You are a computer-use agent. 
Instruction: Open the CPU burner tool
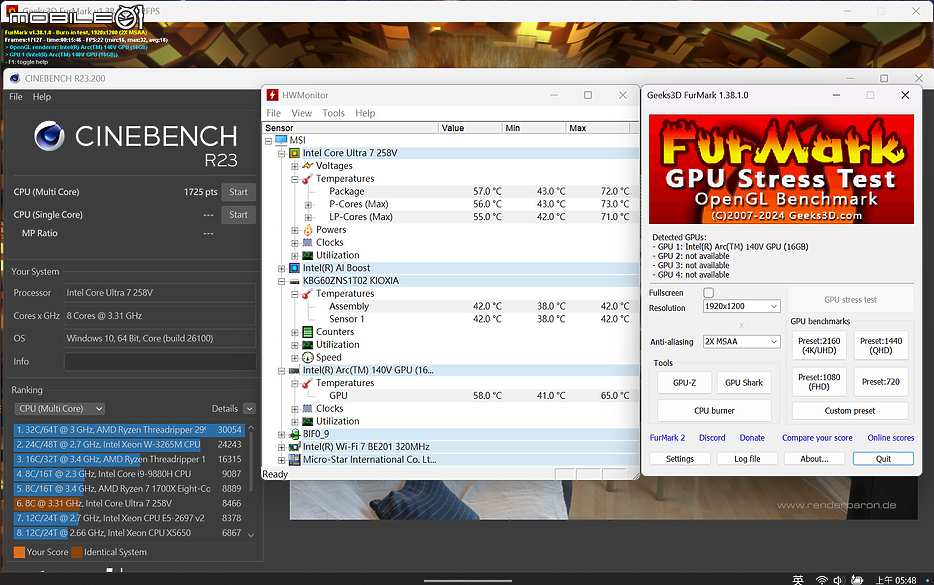(714, 410)
